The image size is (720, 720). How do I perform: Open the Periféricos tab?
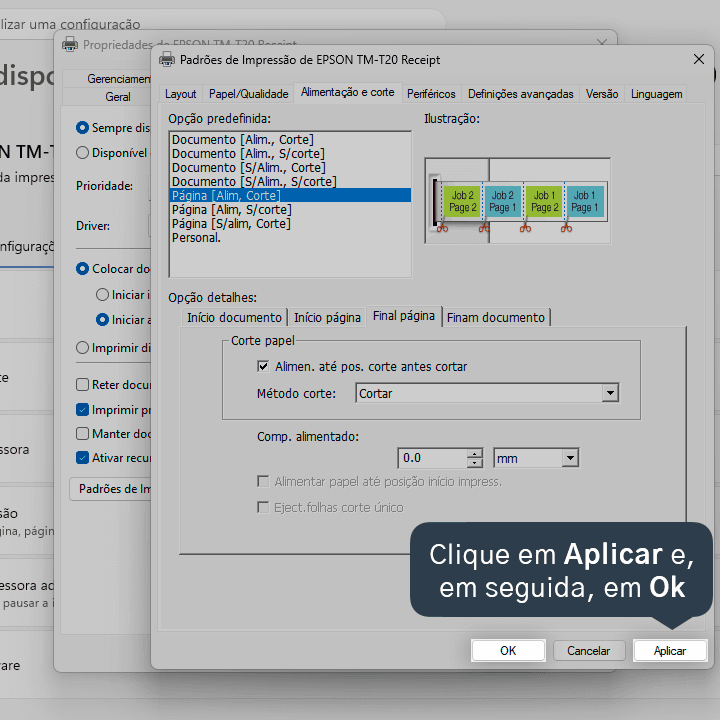(x=431, y=94)
